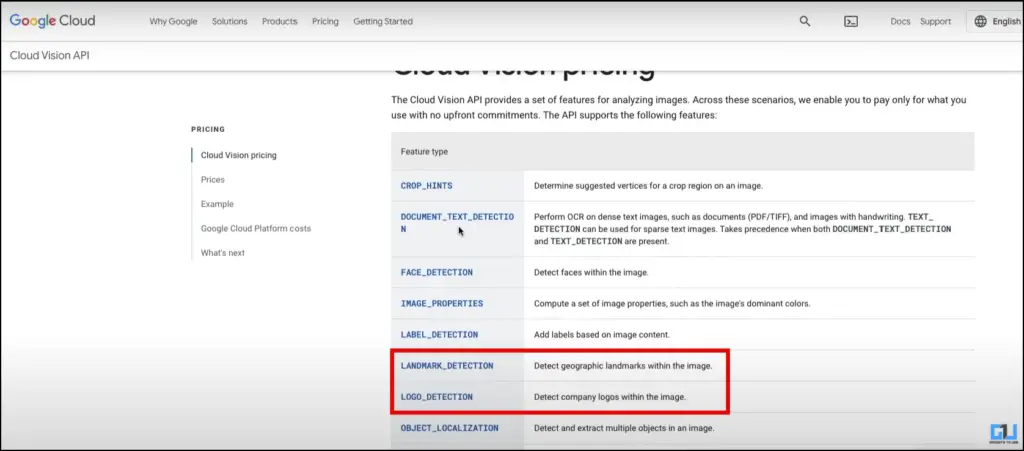1024x451 pixels.
Task: Open the Support link
Action: pos(936,21)
